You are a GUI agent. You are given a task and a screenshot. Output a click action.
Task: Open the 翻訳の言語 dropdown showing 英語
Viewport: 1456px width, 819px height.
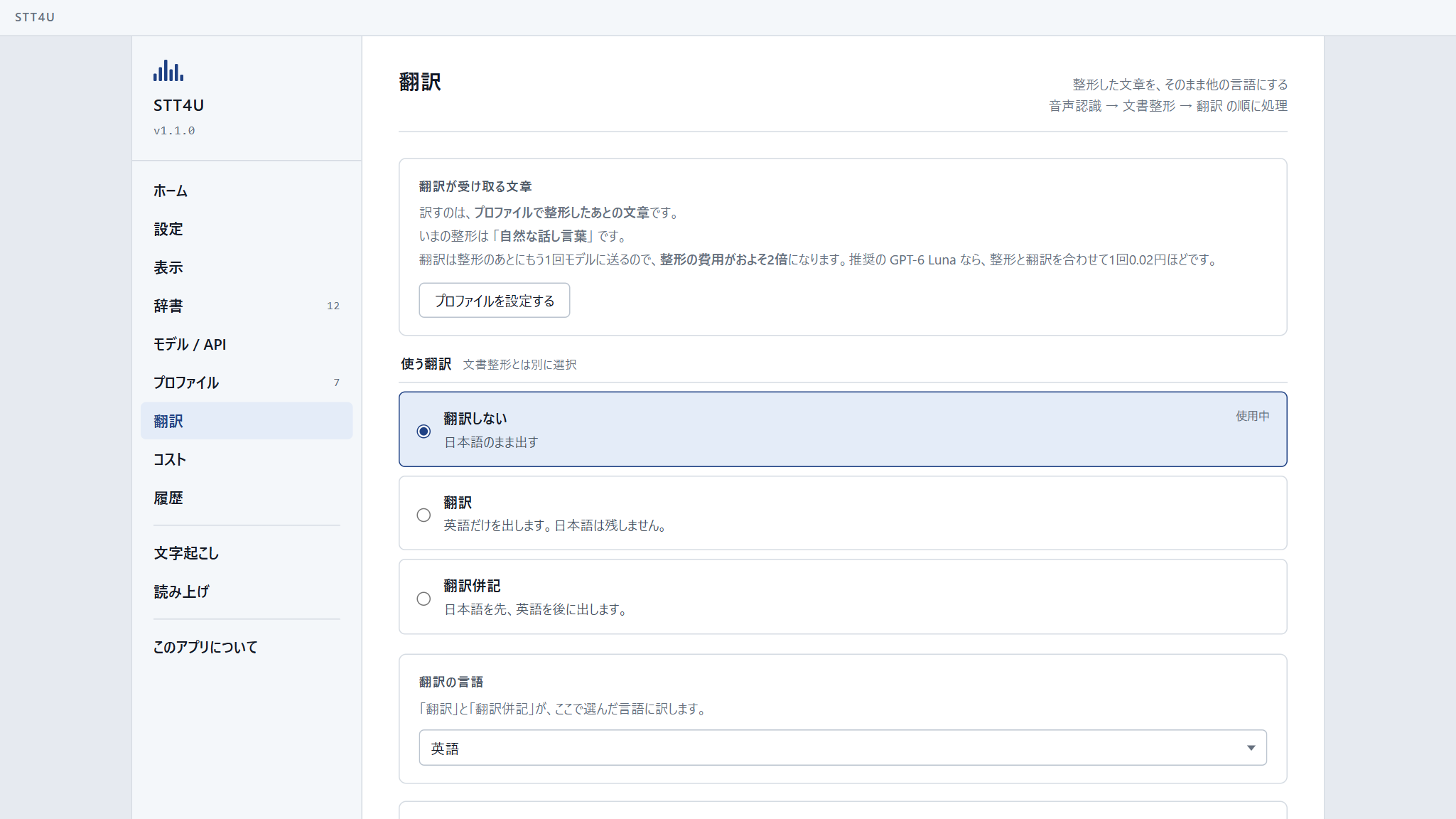coord(843,748)
